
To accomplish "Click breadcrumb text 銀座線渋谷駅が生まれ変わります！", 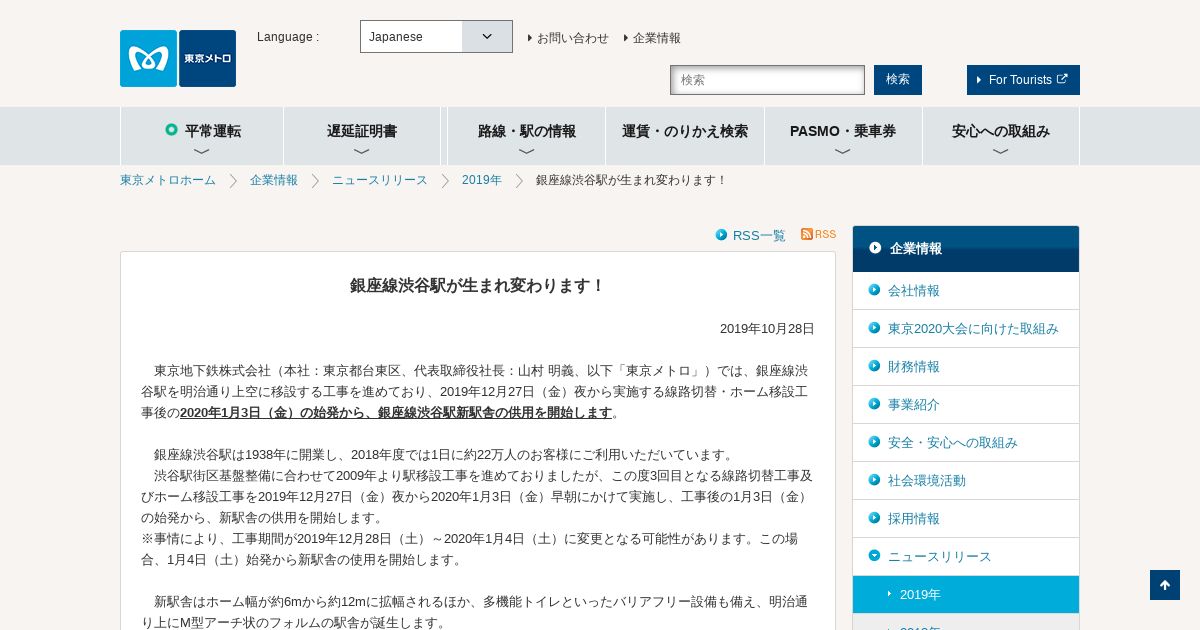I will (632, 180).
